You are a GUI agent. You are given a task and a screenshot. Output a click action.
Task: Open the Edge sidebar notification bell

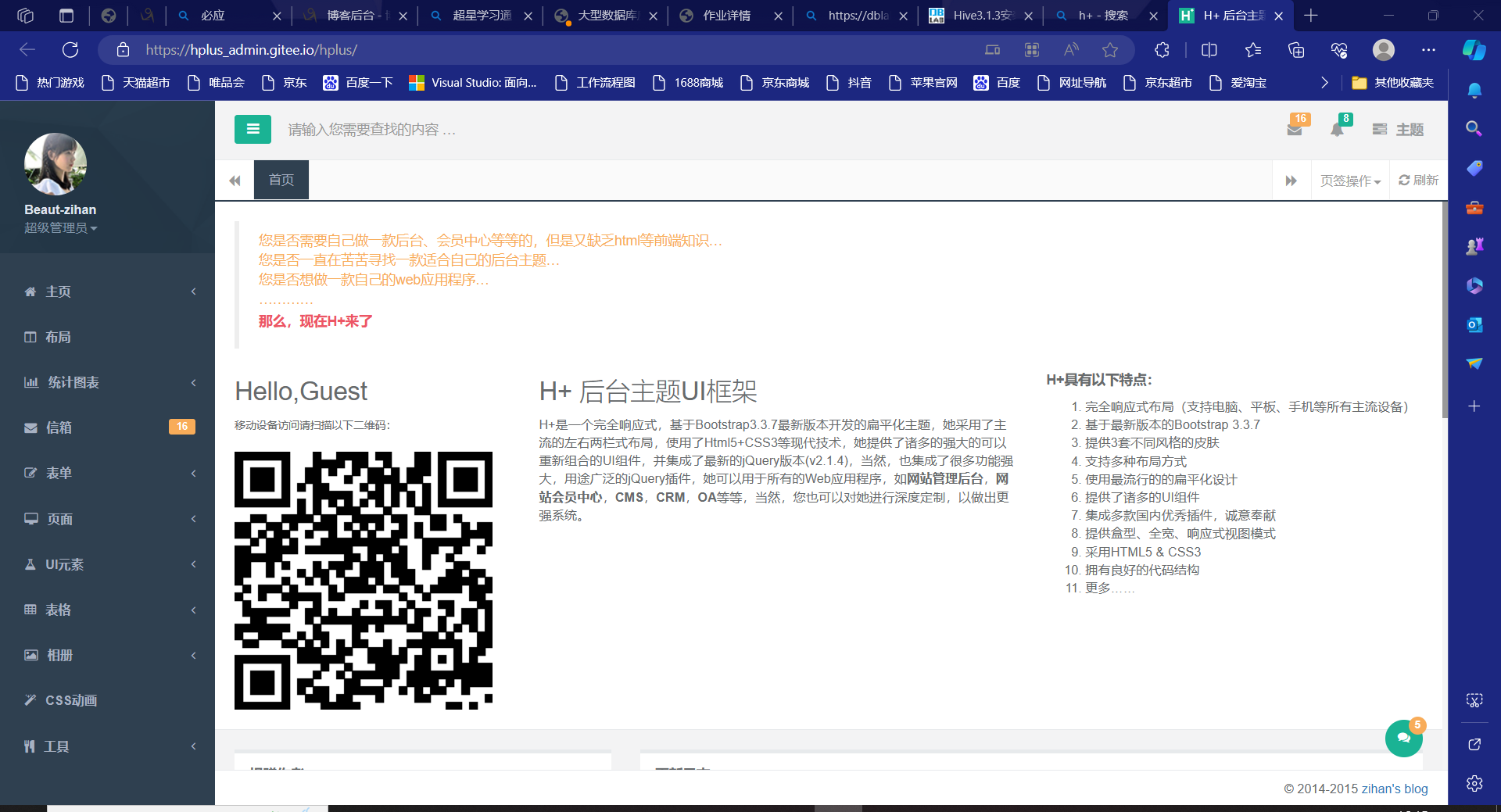pyautogui.click(x=1474, y=90)
